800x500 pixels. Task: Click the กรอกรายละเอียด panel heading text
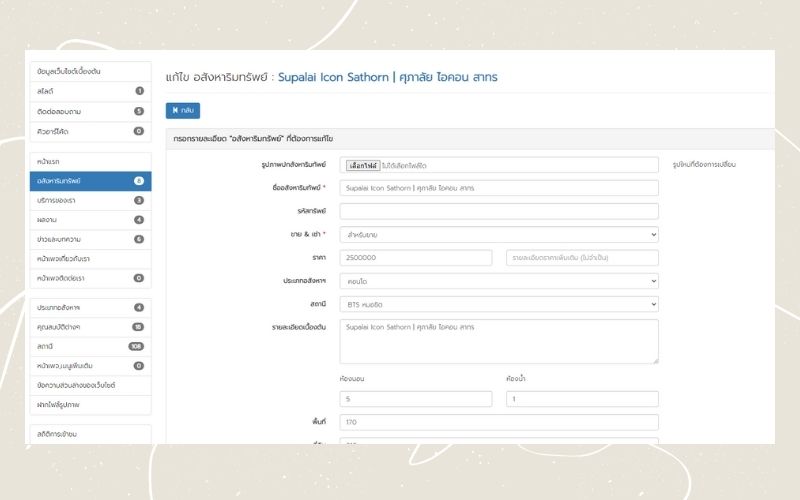[253, 139]
